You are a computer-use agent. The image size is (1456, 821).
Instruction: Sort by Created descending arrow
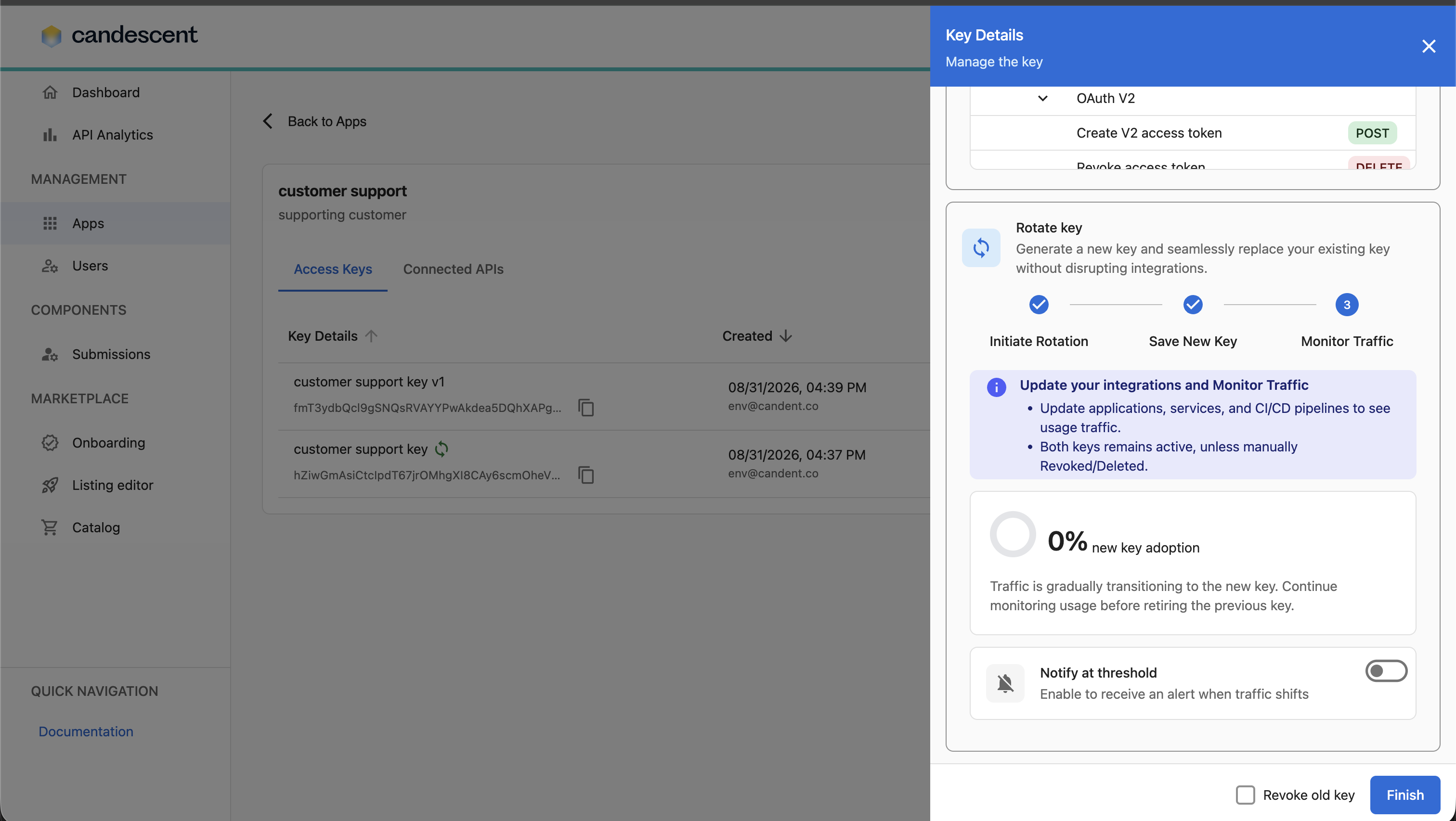pos(786,335)
